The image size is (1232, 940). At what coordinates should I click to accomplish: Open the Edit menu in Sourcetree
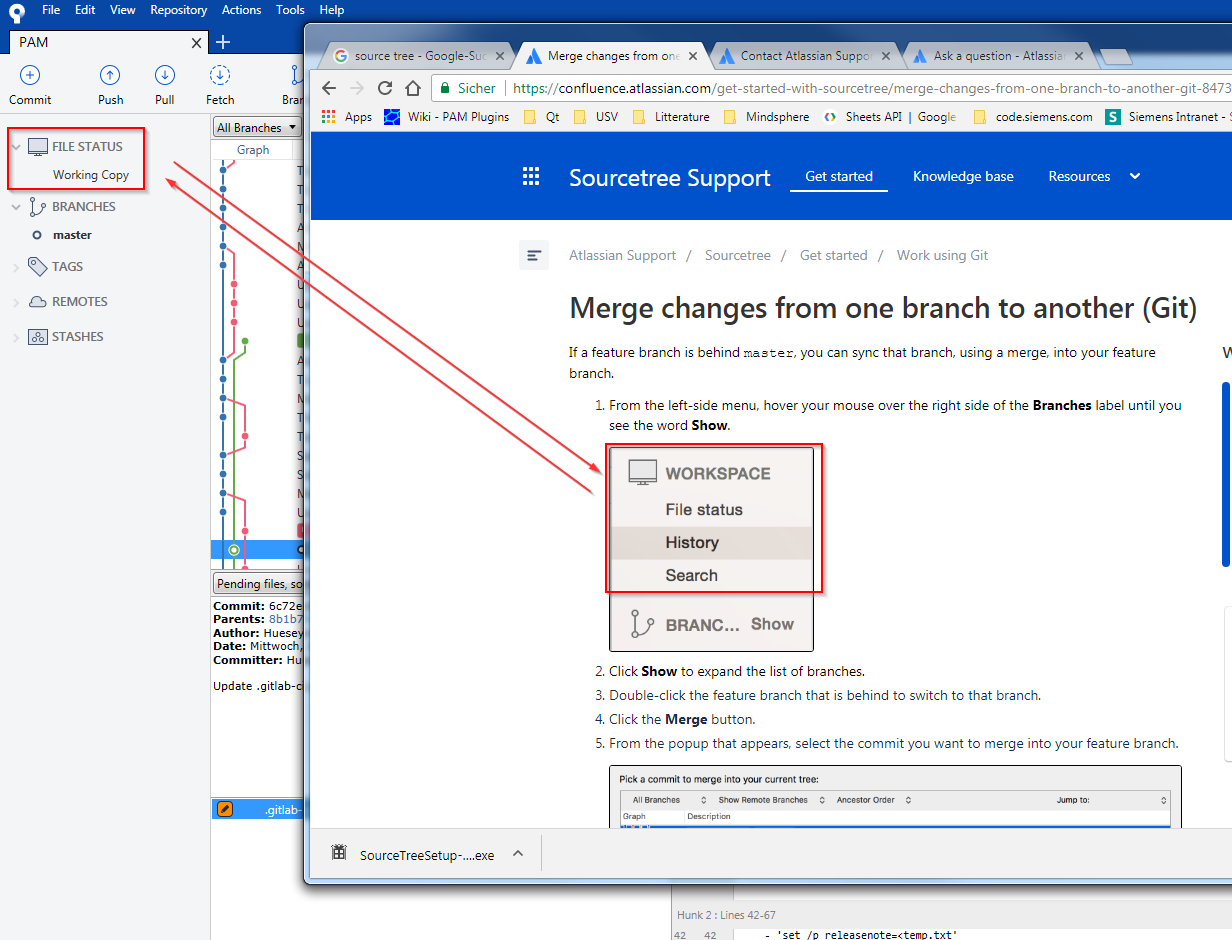85,10
